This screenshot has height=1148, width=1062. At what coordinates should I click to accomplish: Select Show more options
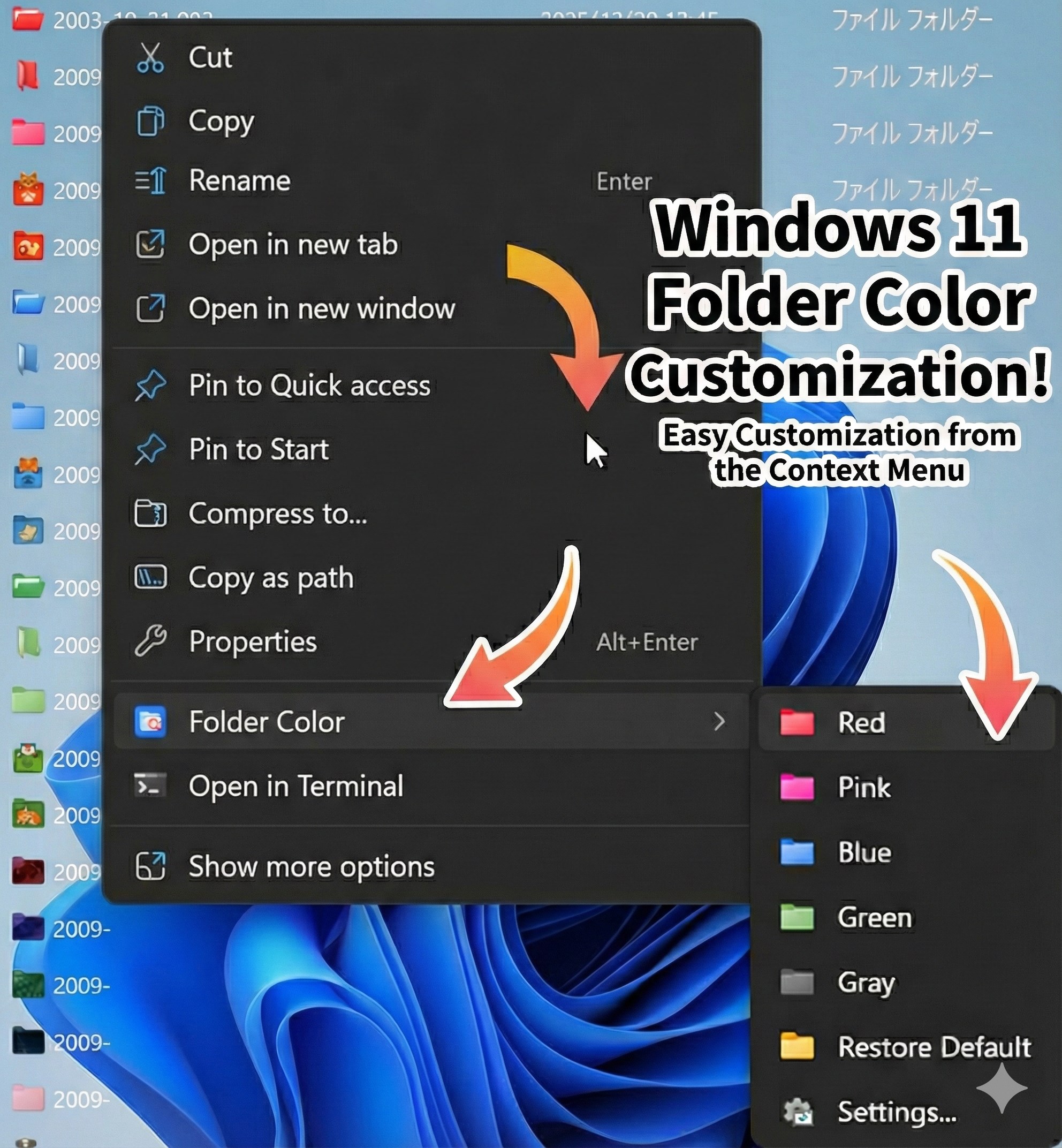click(431, 867)
